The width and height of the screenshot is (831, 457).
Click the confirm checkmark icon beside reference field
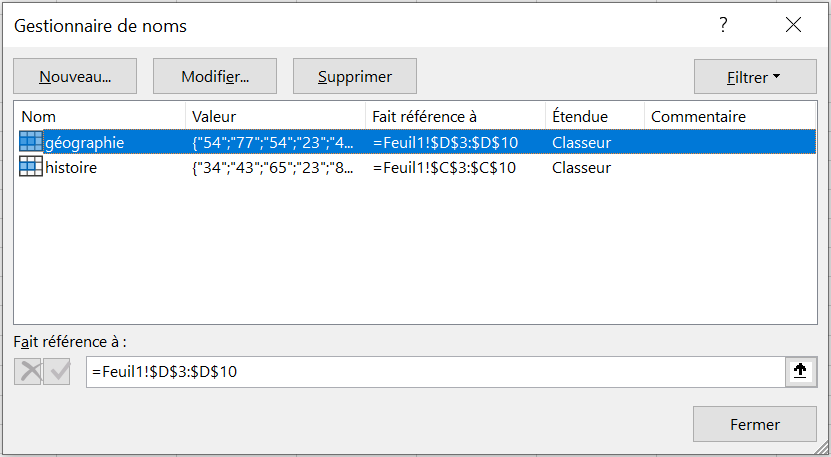pyautogui.click(x=57, y=371)
